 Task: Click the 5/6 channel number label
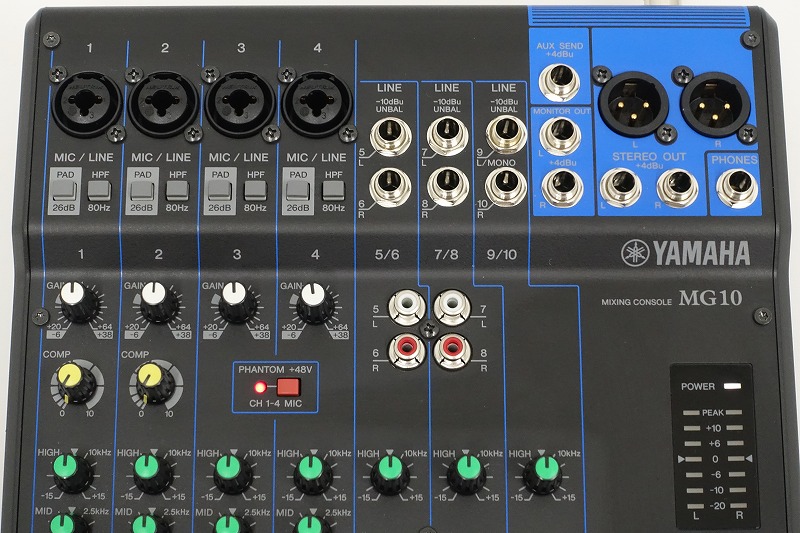[387, 254]
